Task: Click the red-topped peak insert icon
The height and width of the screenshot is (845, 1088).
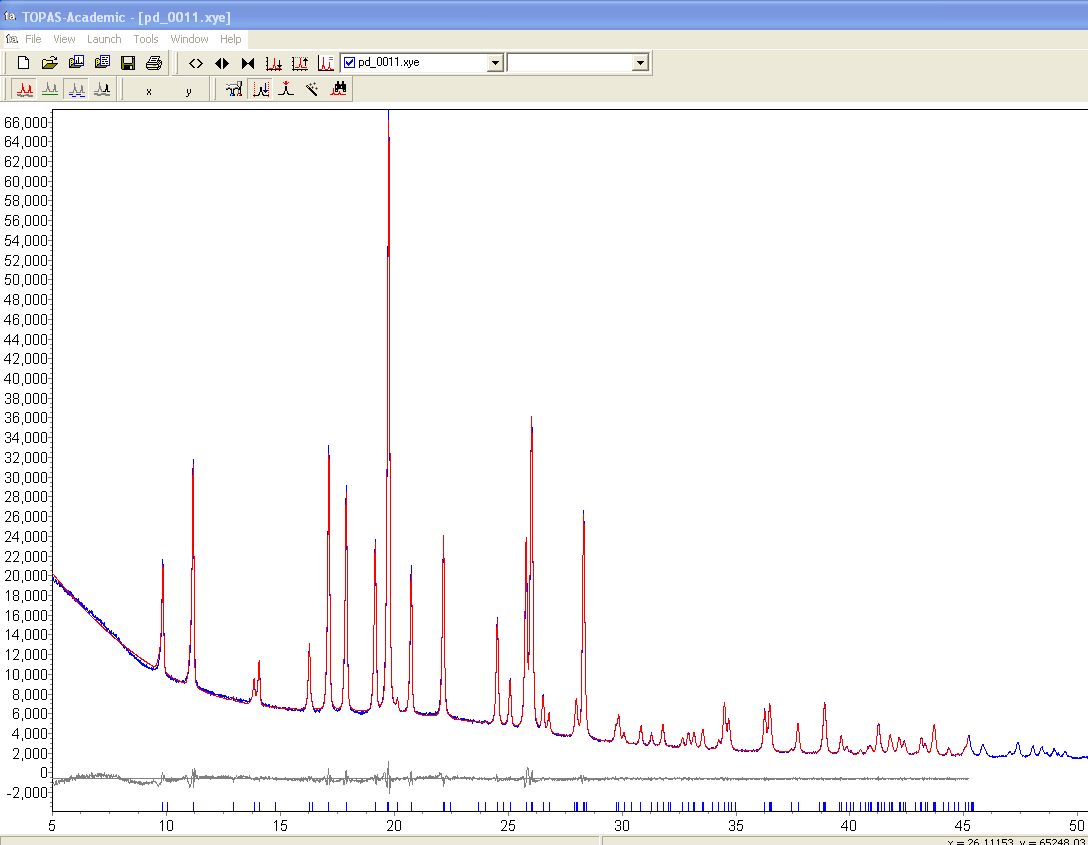Action: coord(286,89)
